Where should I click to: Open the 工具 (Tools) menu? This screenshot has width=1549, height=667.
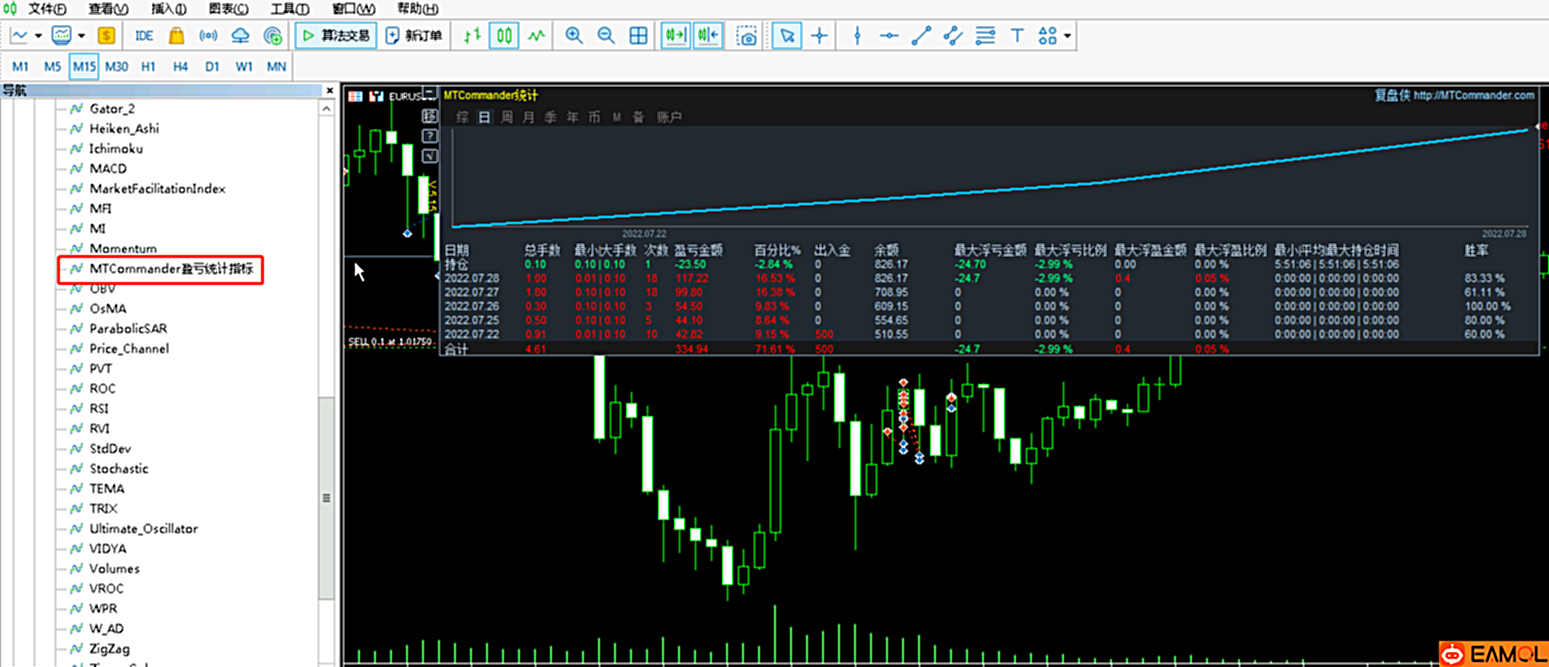click(290, 9)
